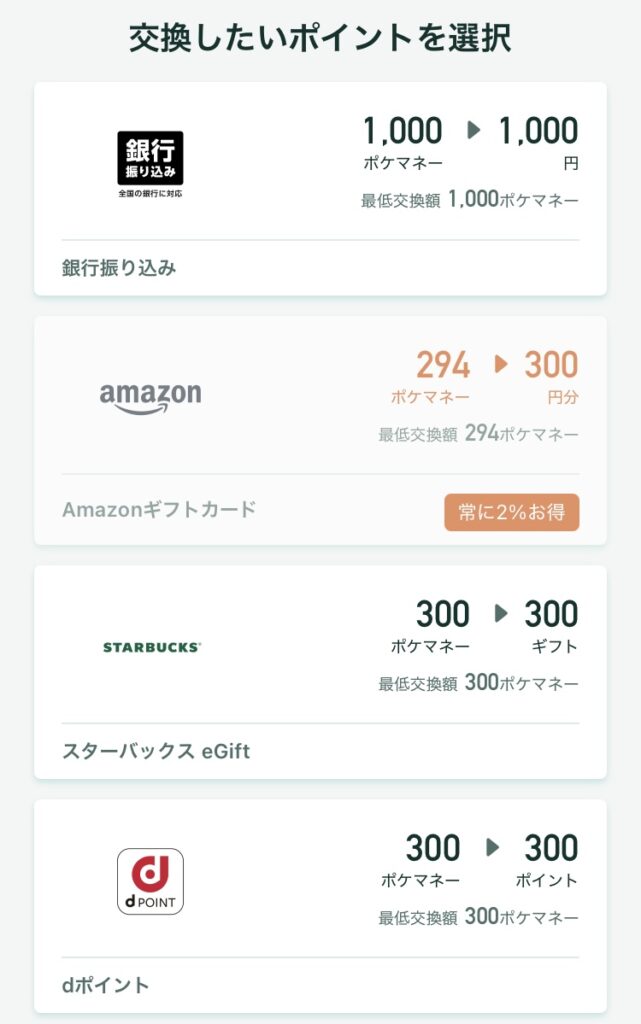Click the arrow in the dポイント card
Viewport: 641px width, 1024px height.
492,847
